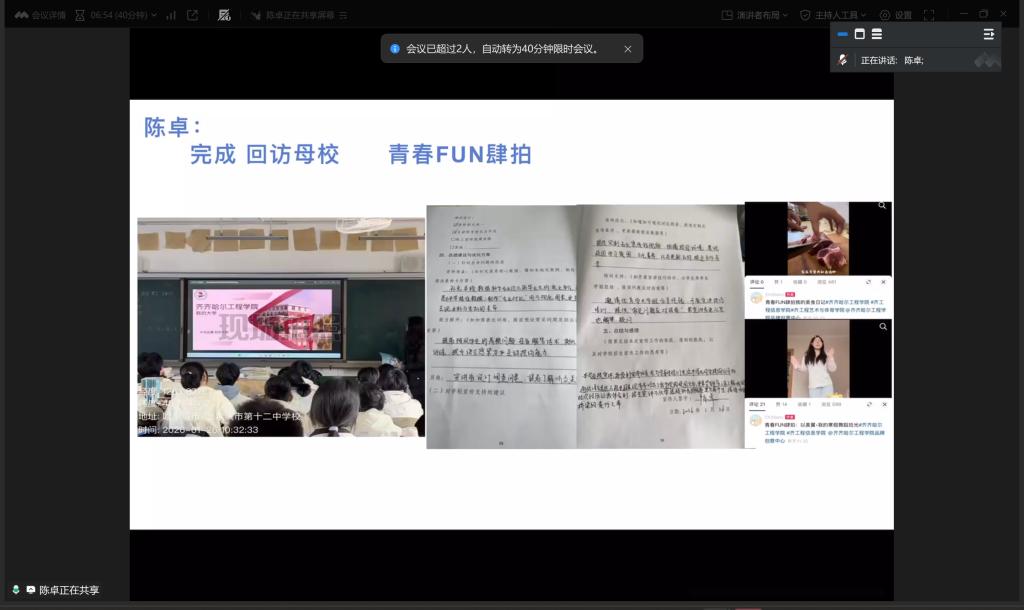The image size is (1024, 610).
Task: Switch to minimized bar view in floating panel
Action: click(x=842, y=34)
